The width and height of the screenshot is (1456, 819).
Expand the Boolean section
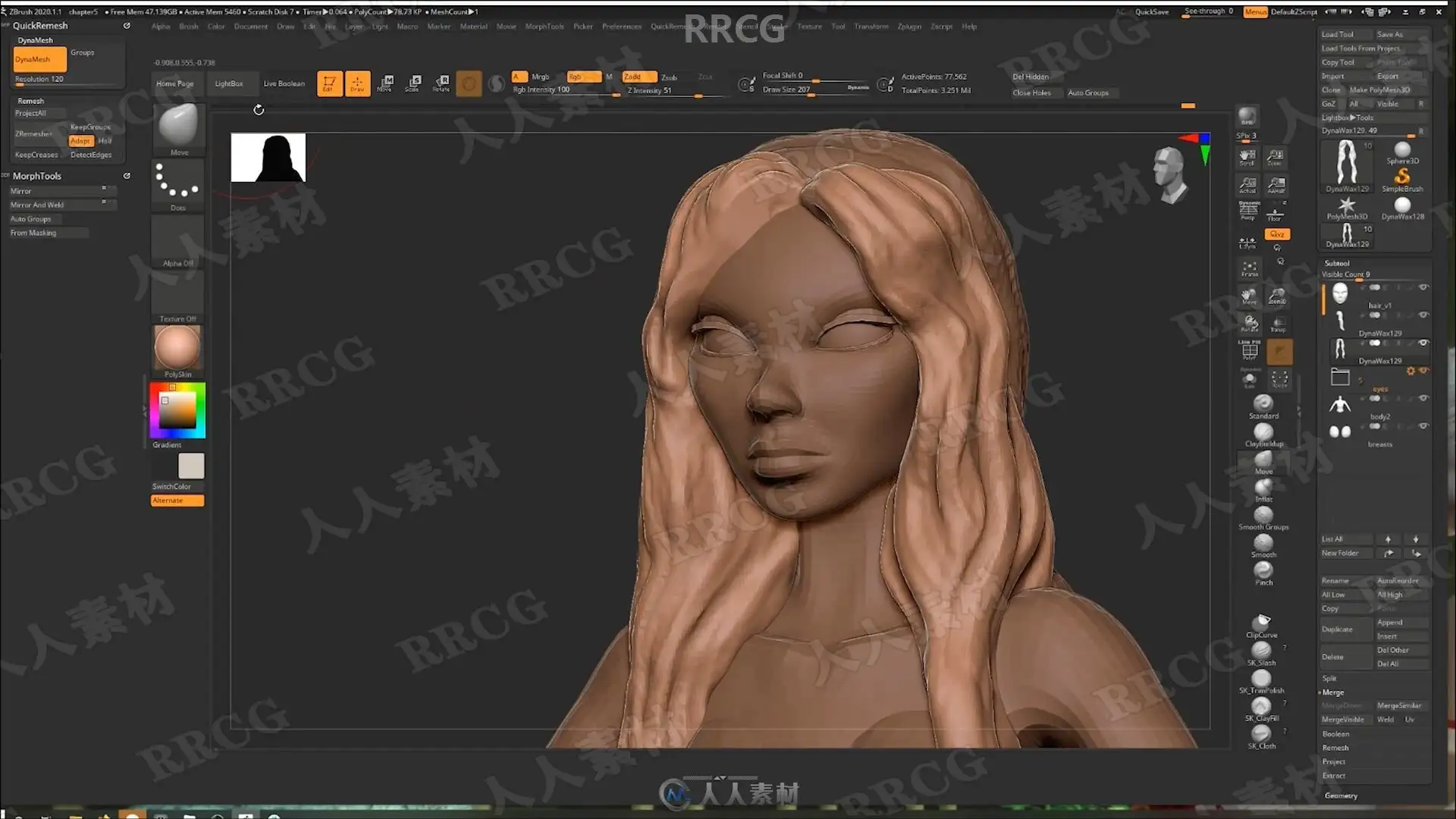1335,734
